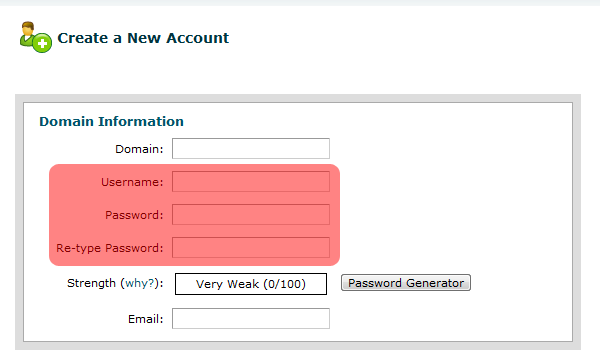This screenshot has height=364, width=600.
Task: Click the Re-type Password: label text
Action: click(x=110, y=248)
